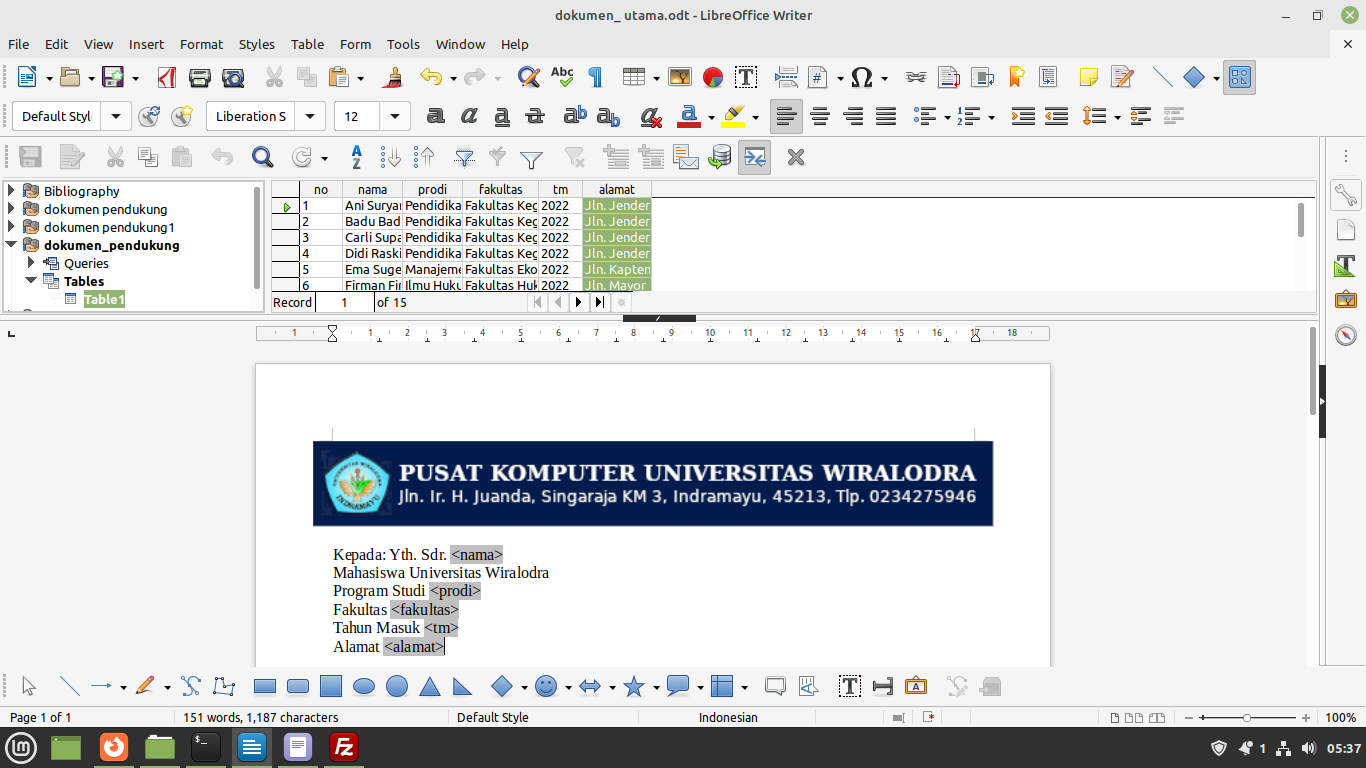Screen dimensions: 1366x768
Task: Click the record number field
Action: tap(344, 302)
